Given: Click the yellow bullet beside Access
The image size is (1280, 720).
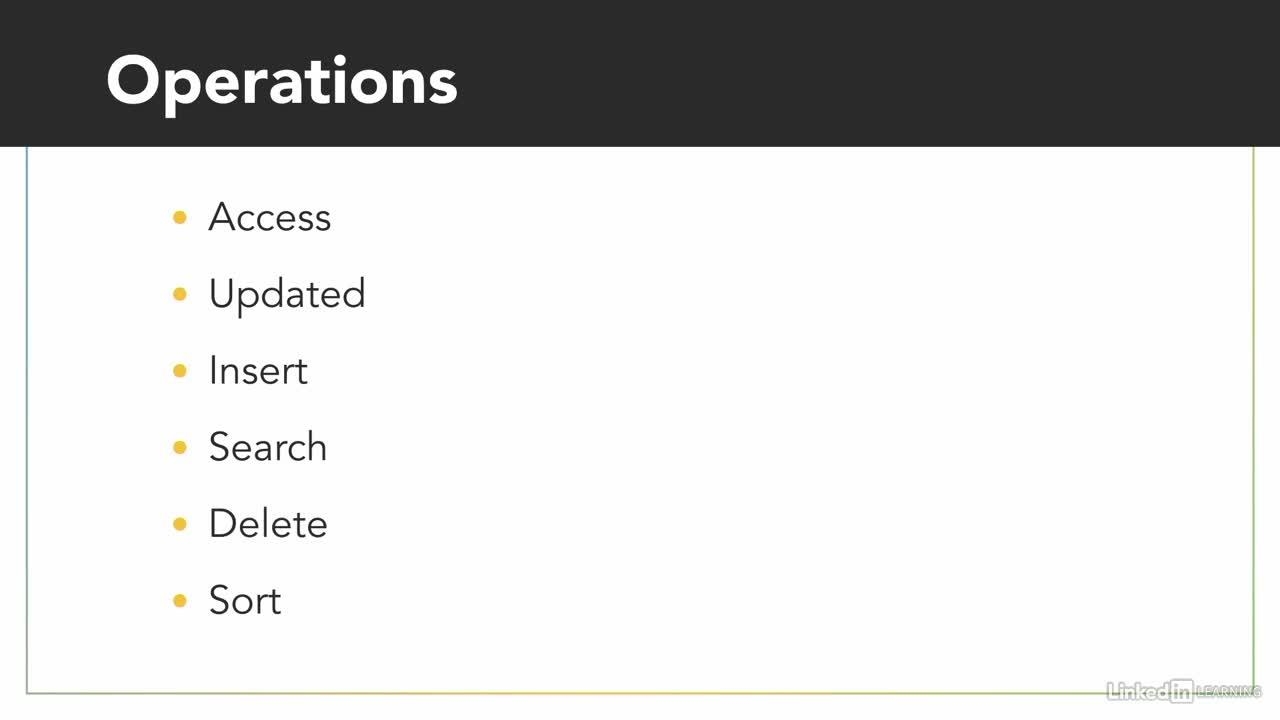Looking at the screenshot, I should coord(180,217).
